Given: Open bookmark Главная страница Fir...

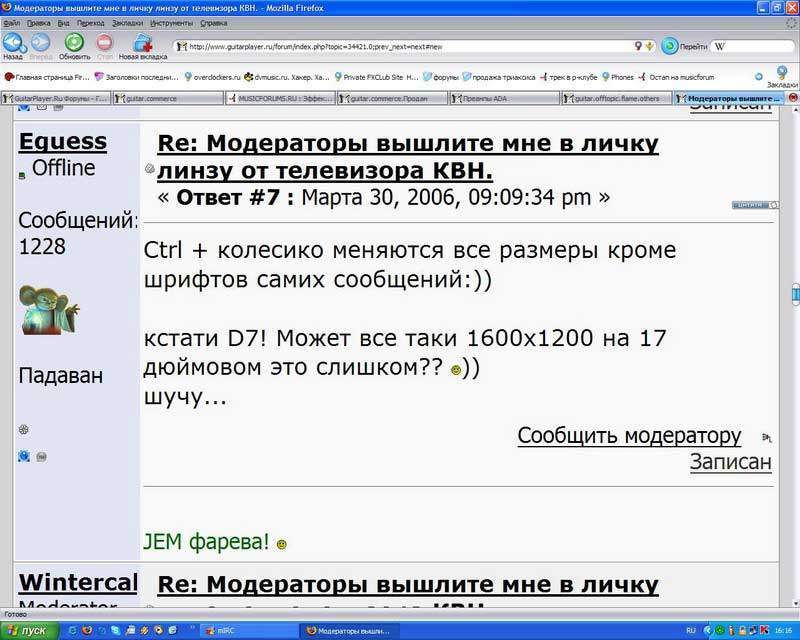Looking at the screenshot, I should [47, 77].
